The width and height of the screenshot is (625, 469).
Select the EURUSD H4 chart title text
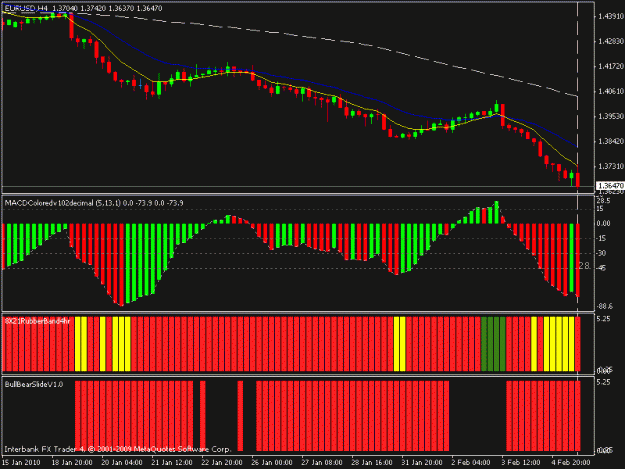(x=26, y=8)
